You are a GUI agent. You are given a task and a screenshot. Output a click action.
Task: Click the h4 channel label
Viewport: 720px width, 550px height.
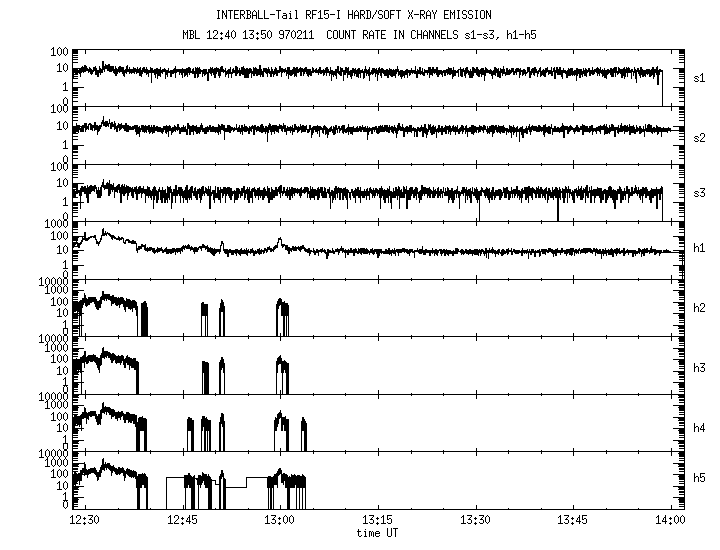[x=700, y=427]
